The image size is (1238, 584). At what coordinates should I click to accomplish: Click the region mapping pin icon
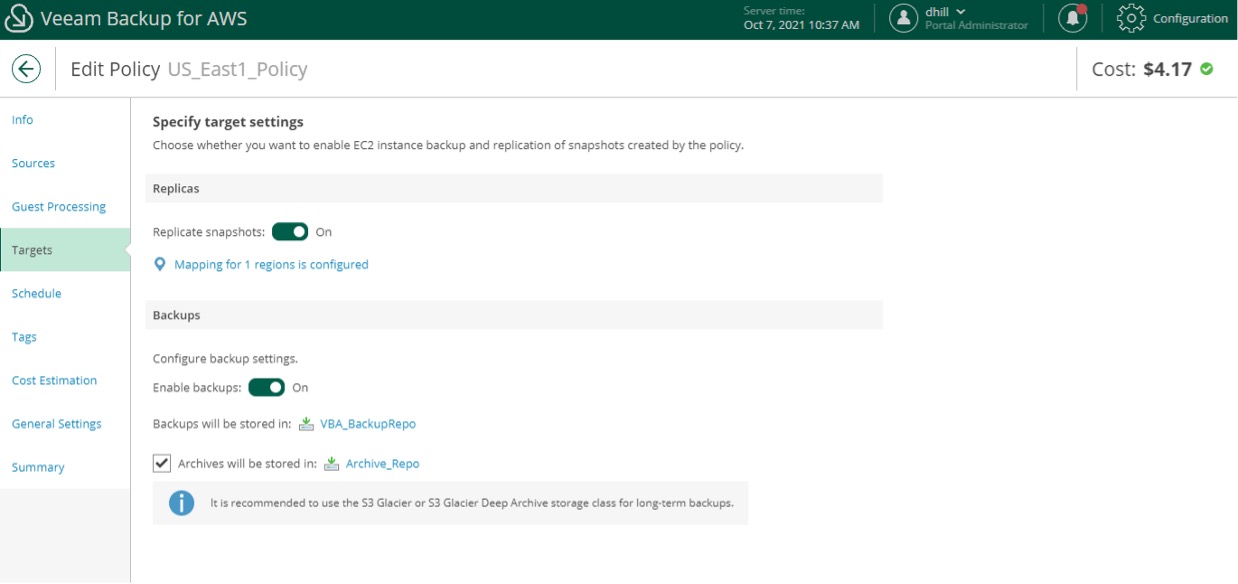click(x=160, y=265)
